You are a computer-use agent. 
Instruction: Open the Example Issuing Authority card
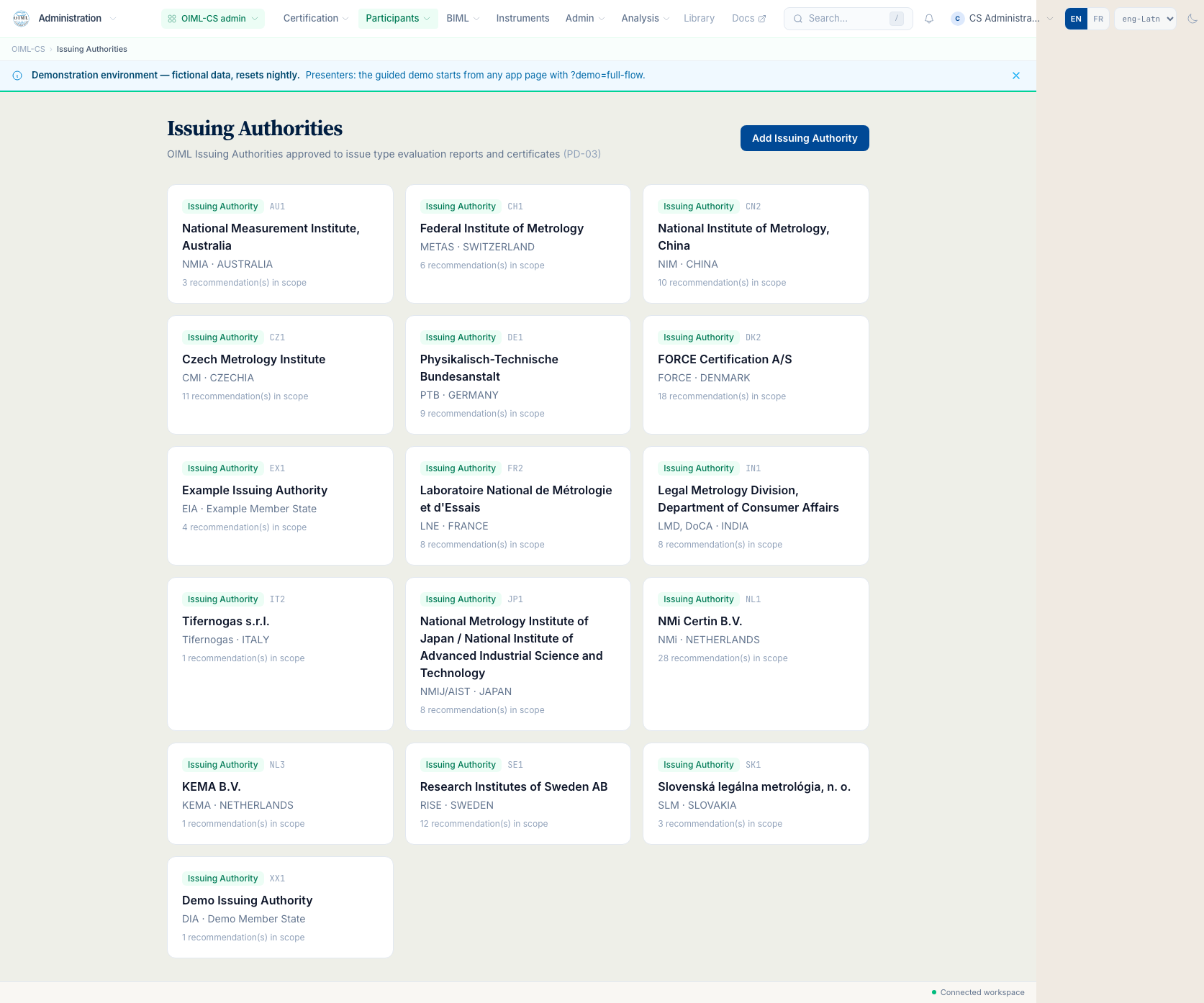point(280,506)
